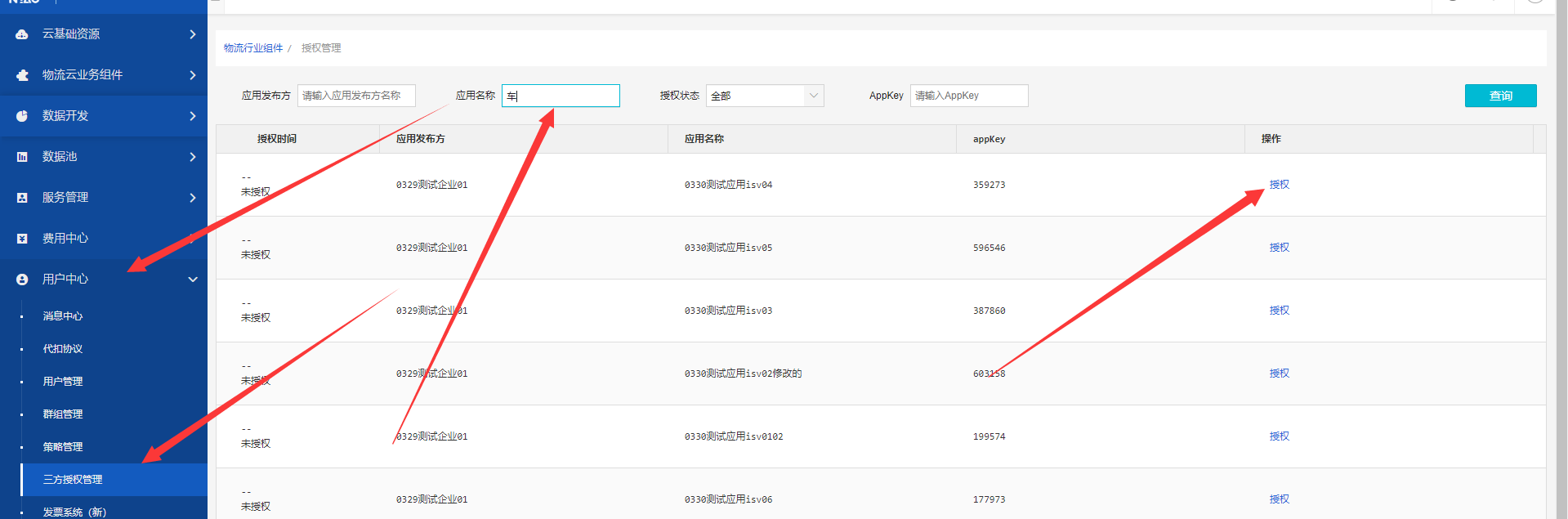Click the 物流行业组件 breadcrumb link
Screen dimensions: 1568x519
(x=253, y=48)
